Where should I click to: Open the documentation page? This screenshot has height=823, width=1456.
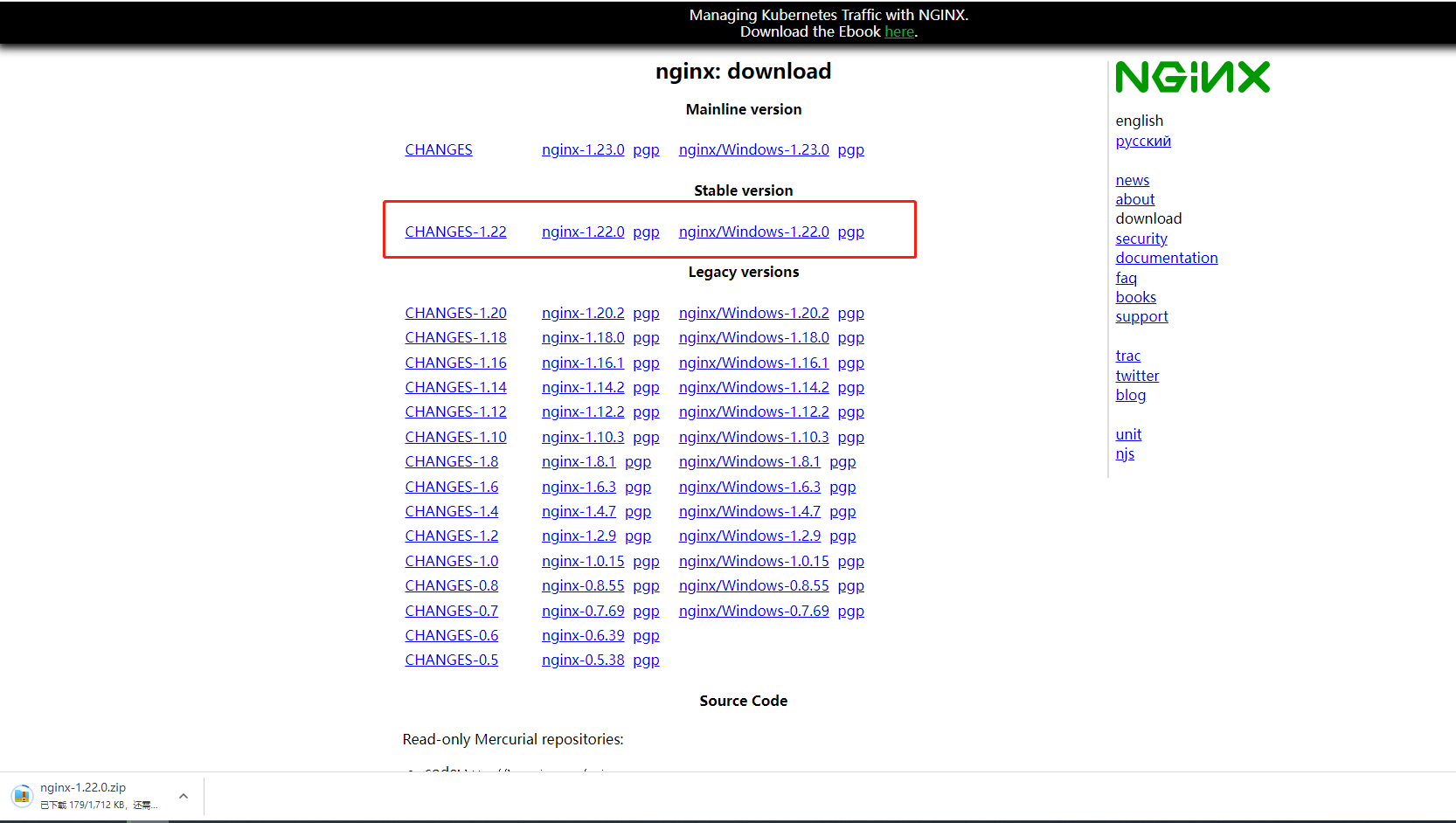(x=1167, y=258)
